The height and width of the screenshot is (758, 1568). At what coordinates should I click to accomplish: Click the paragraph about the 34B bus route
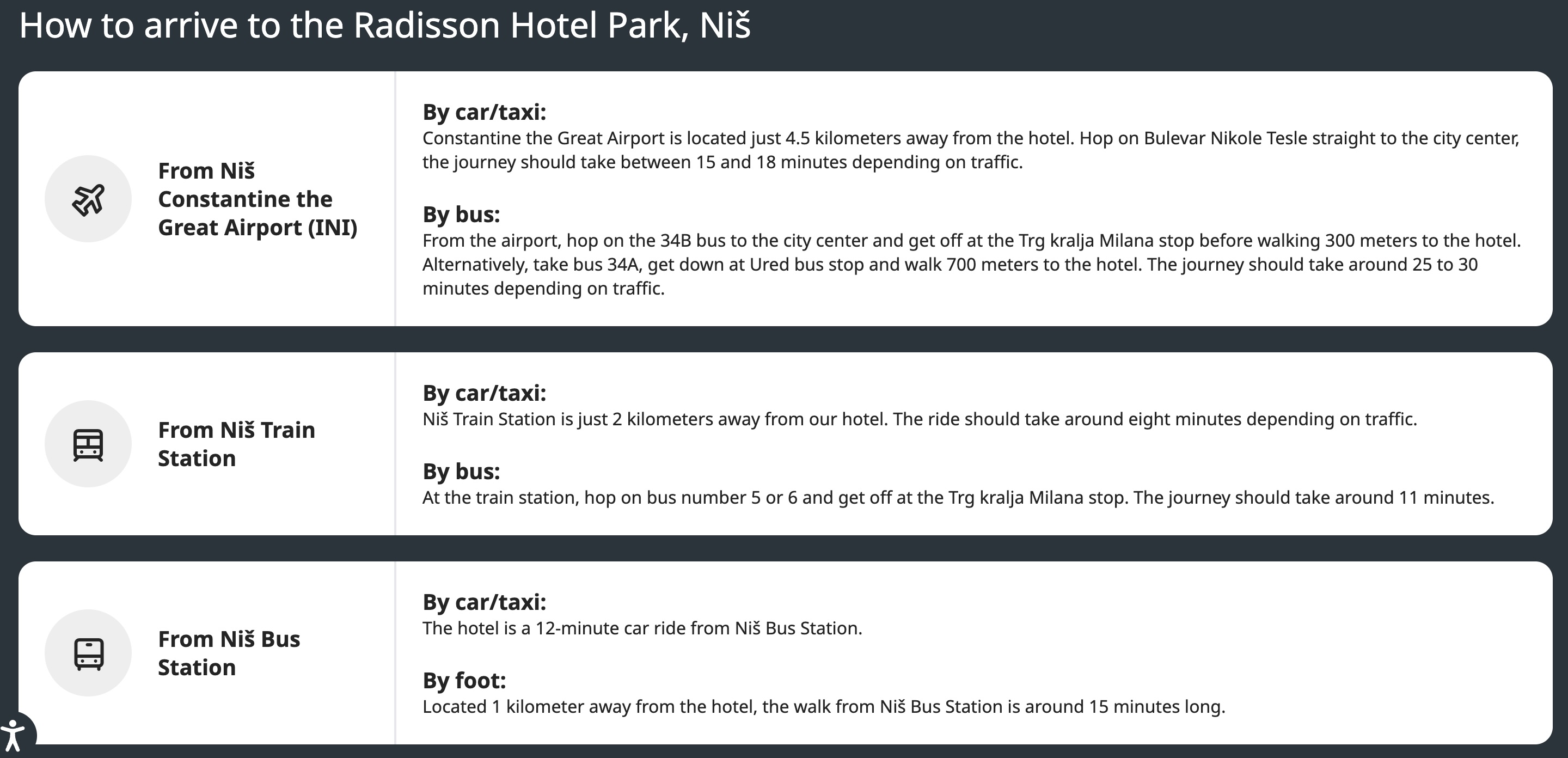tap(970, 264)
